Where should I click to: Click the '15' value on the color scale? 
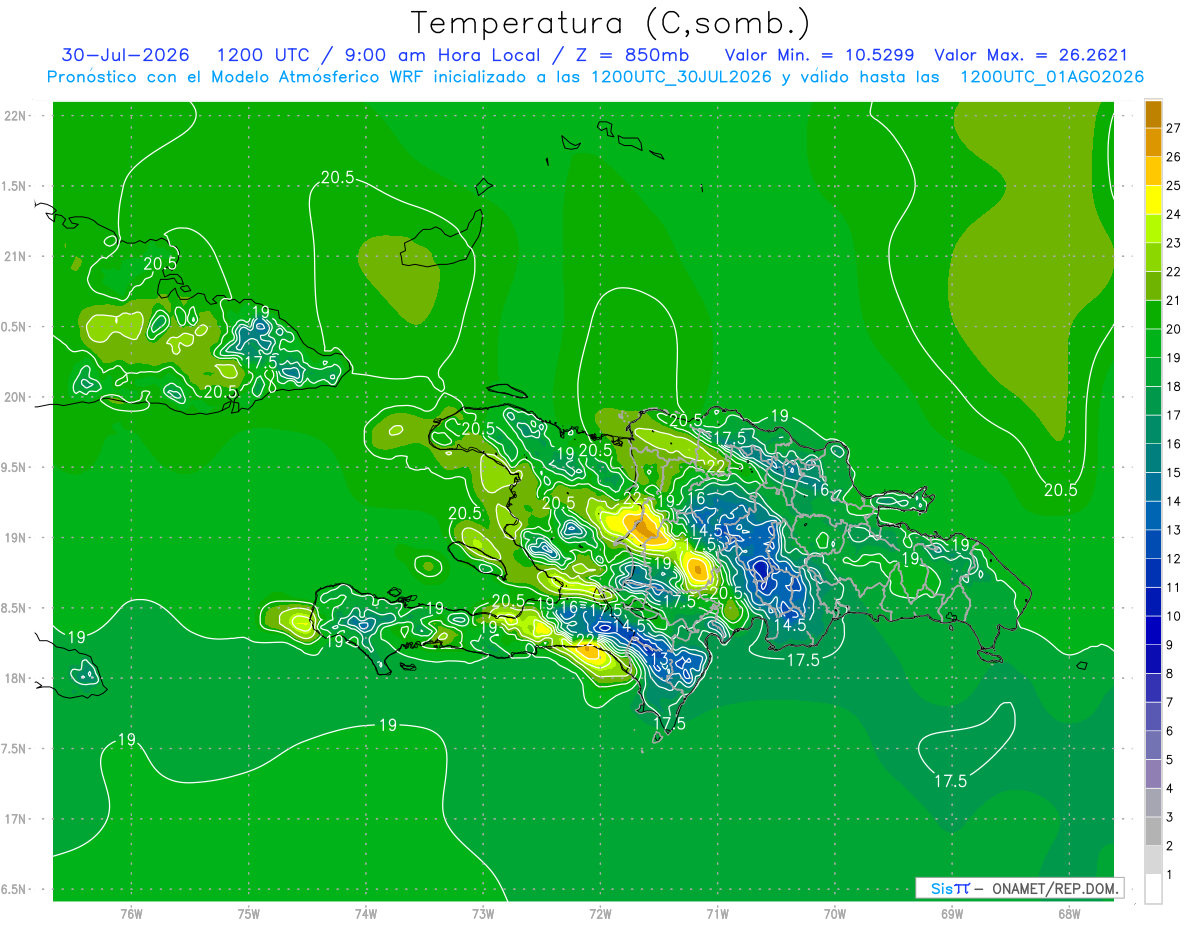point(1173,472)
